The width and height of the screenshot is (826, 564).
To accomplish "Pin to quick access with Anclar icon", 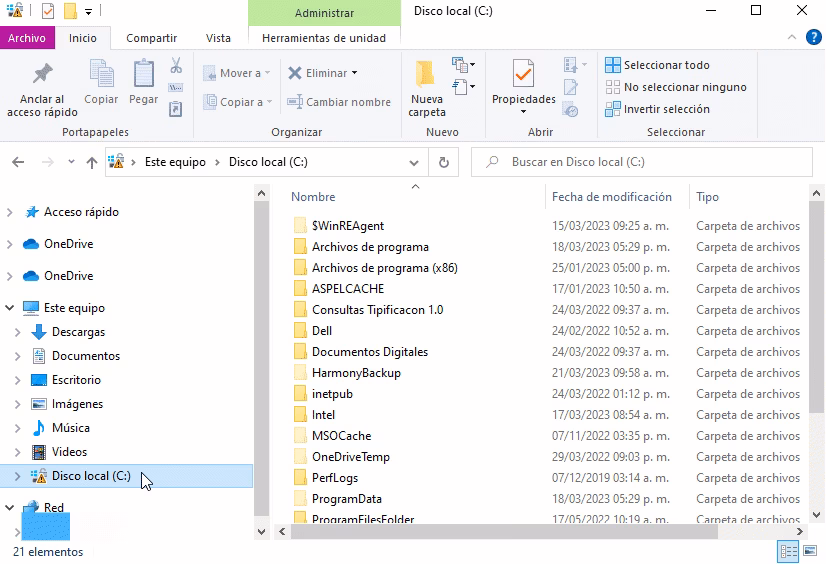I will point(42,90).
